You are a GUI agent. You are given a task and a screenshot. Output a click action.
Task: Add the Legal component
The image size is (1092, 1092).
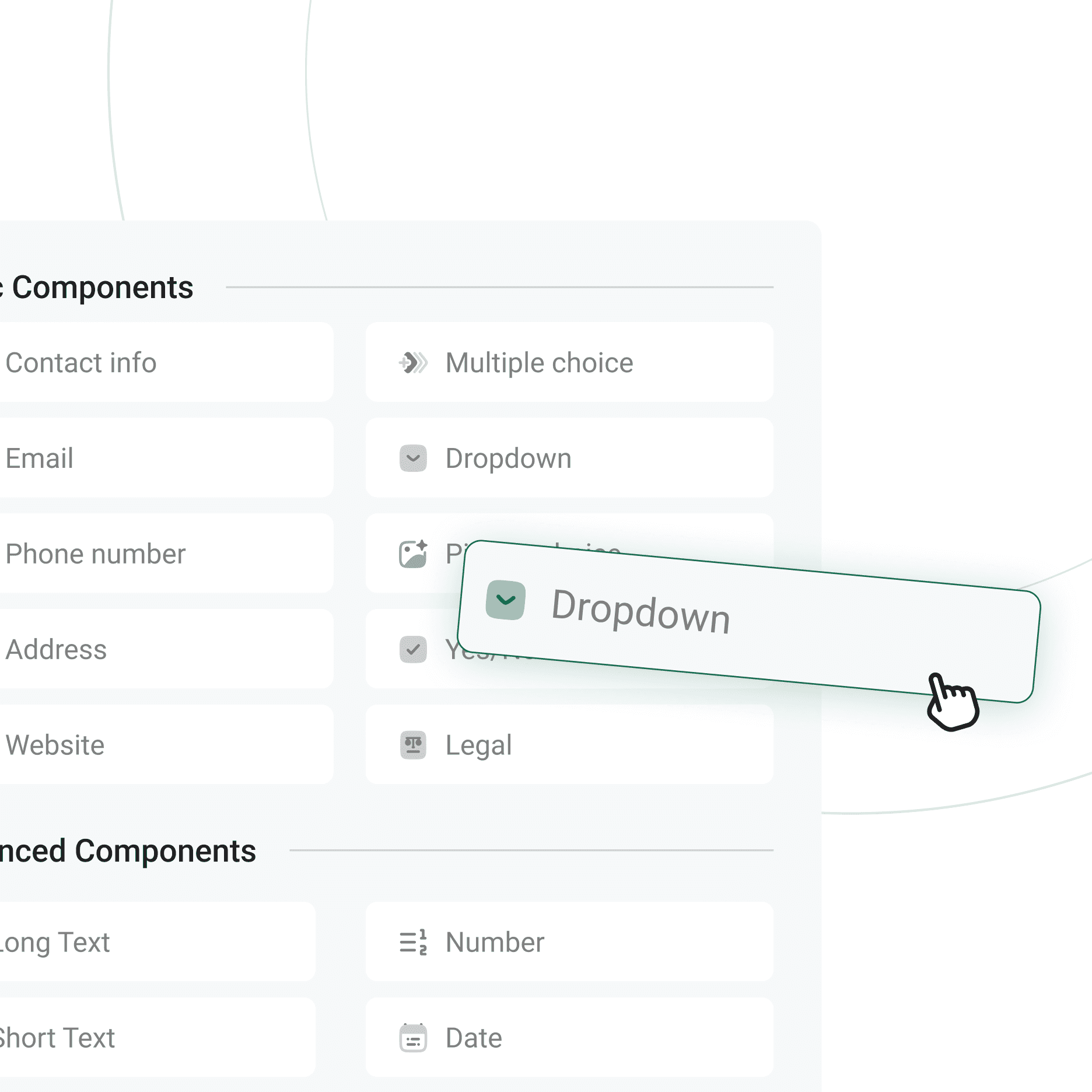coord(569,745)
